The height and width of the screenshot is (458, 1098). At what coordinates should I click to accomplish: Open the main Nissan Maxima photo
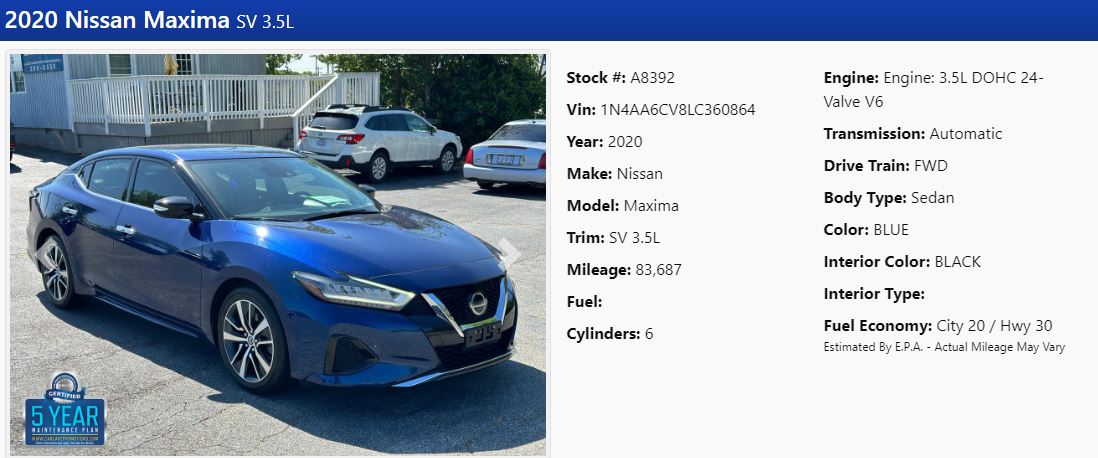pyautogui.click(x=277, y=255)
